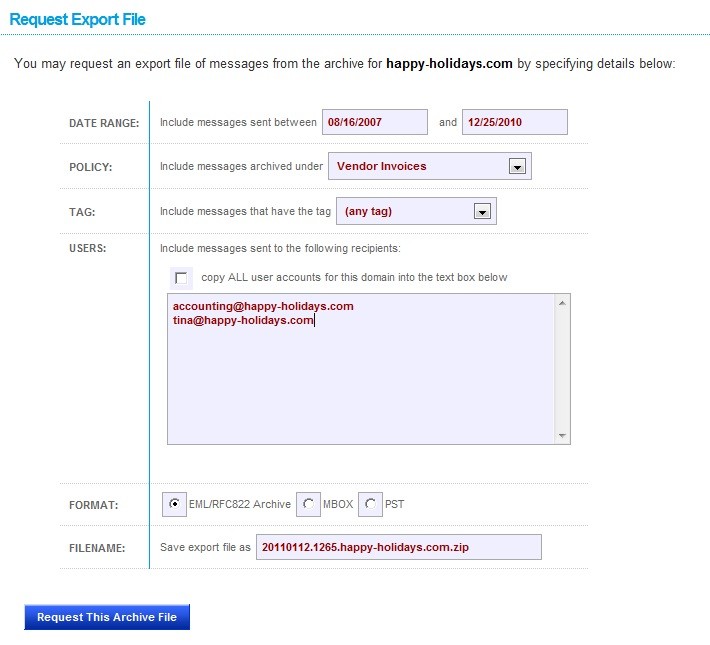Select the MBOX format radio button
Image resolution: width=710 pixels, height=645 pixels.
pyautogui.click(x=308, y=504)
